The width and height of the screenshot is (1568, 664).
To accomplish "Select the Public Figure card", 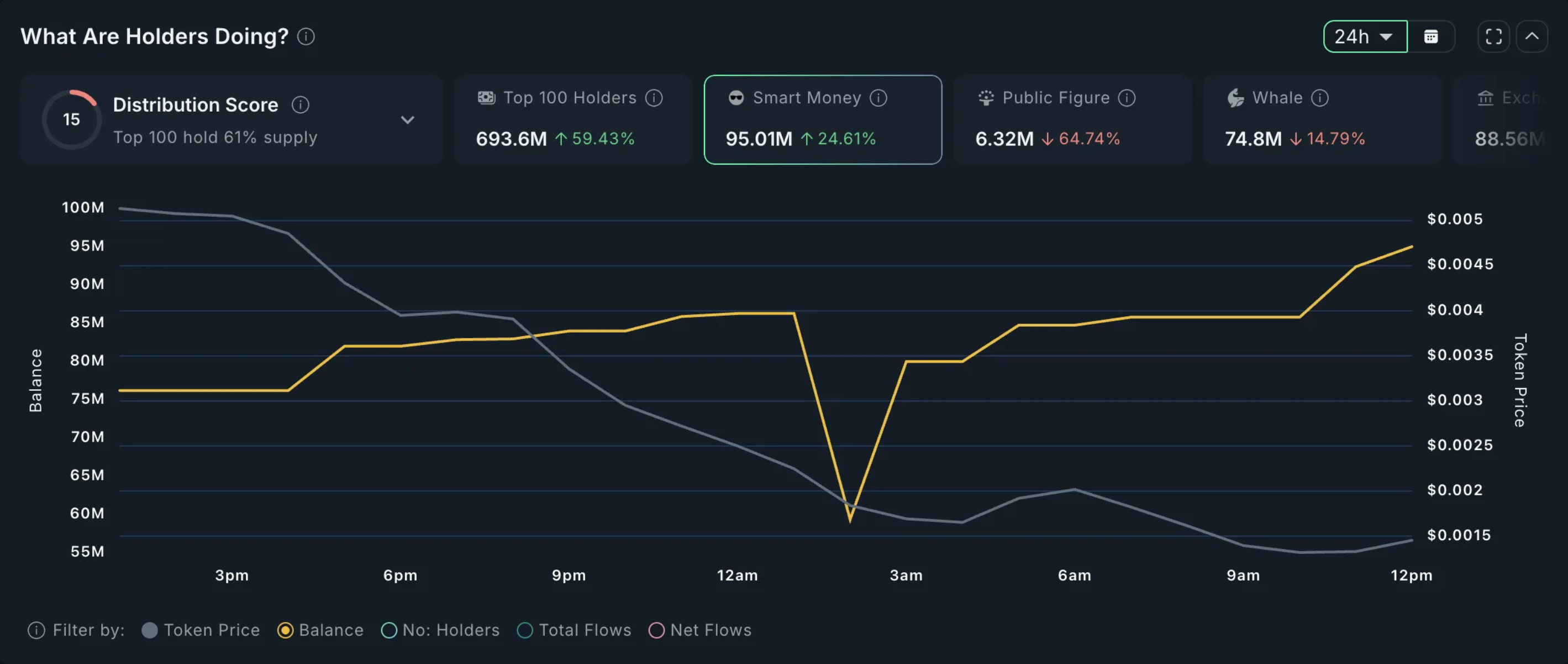I will (x=1072, y=119).
